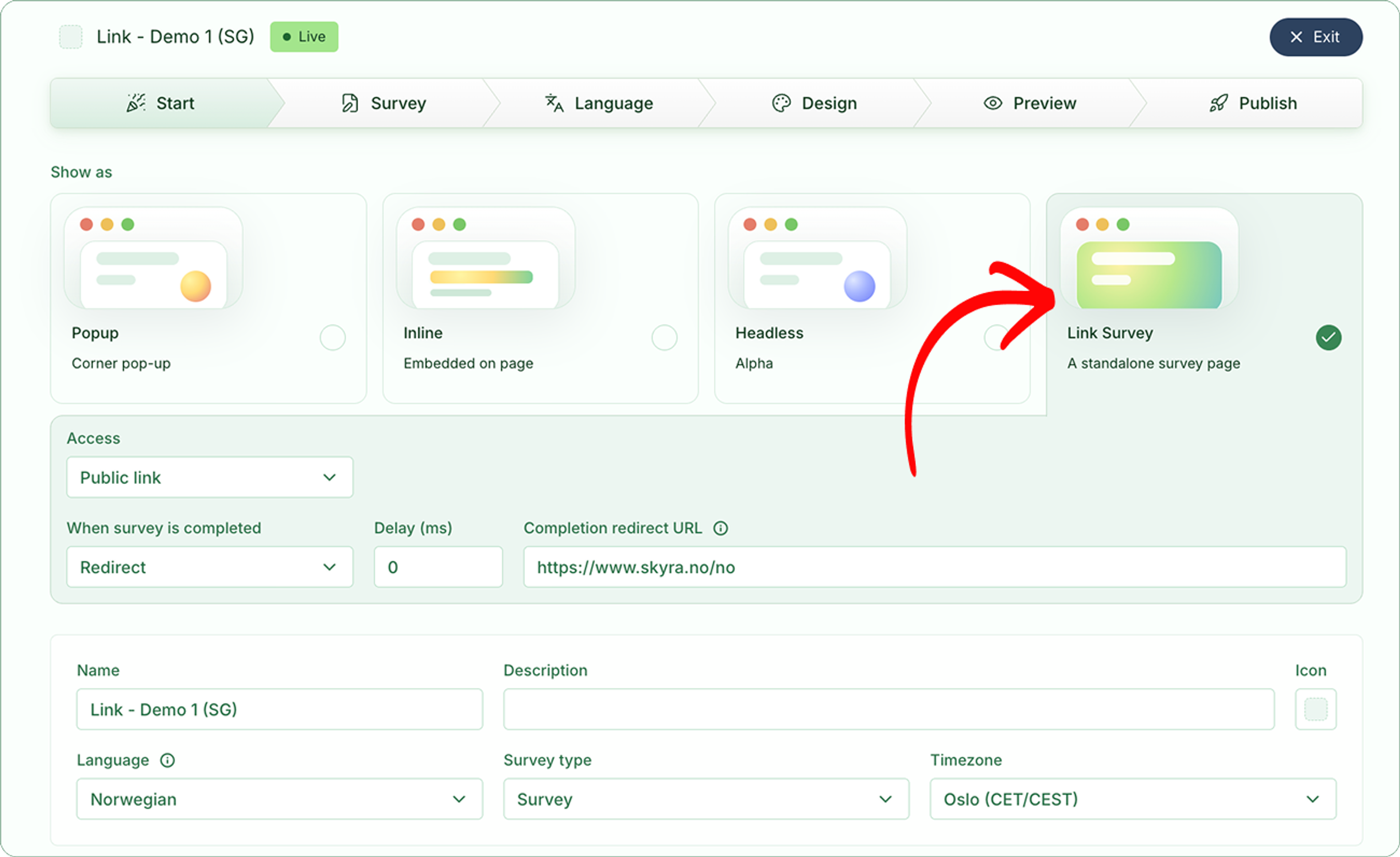Click the Completion redirect URL field
The image size is (1400, 857).
coord(935,567)
